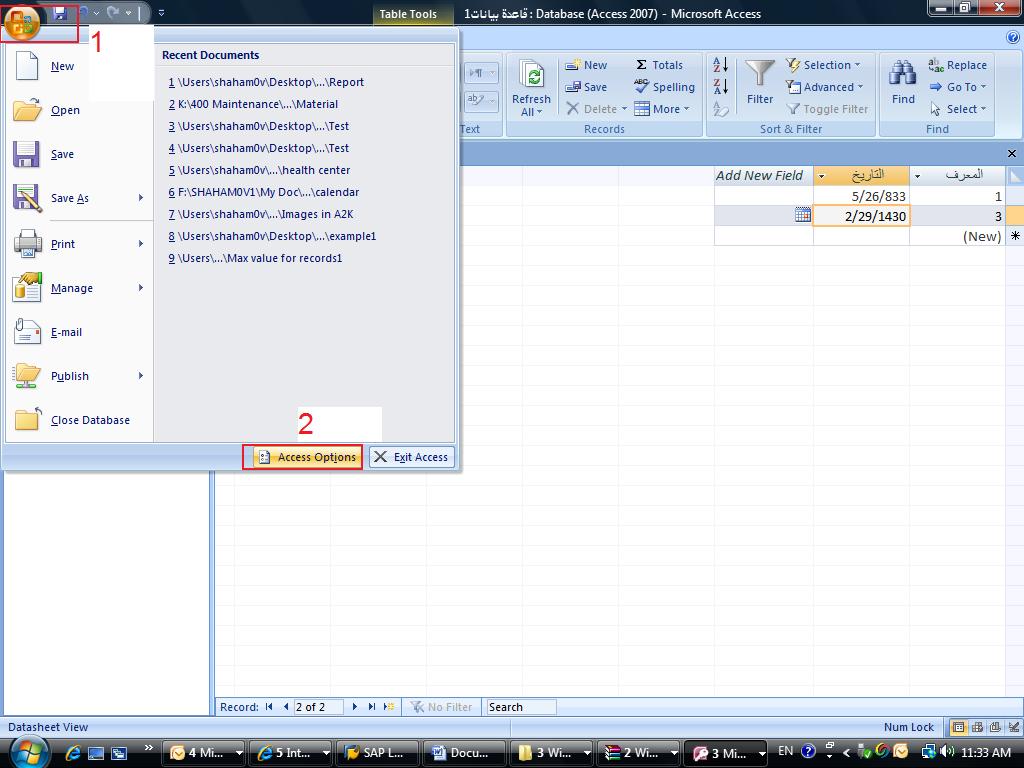Open recent document 1 ending in Report

266,82
